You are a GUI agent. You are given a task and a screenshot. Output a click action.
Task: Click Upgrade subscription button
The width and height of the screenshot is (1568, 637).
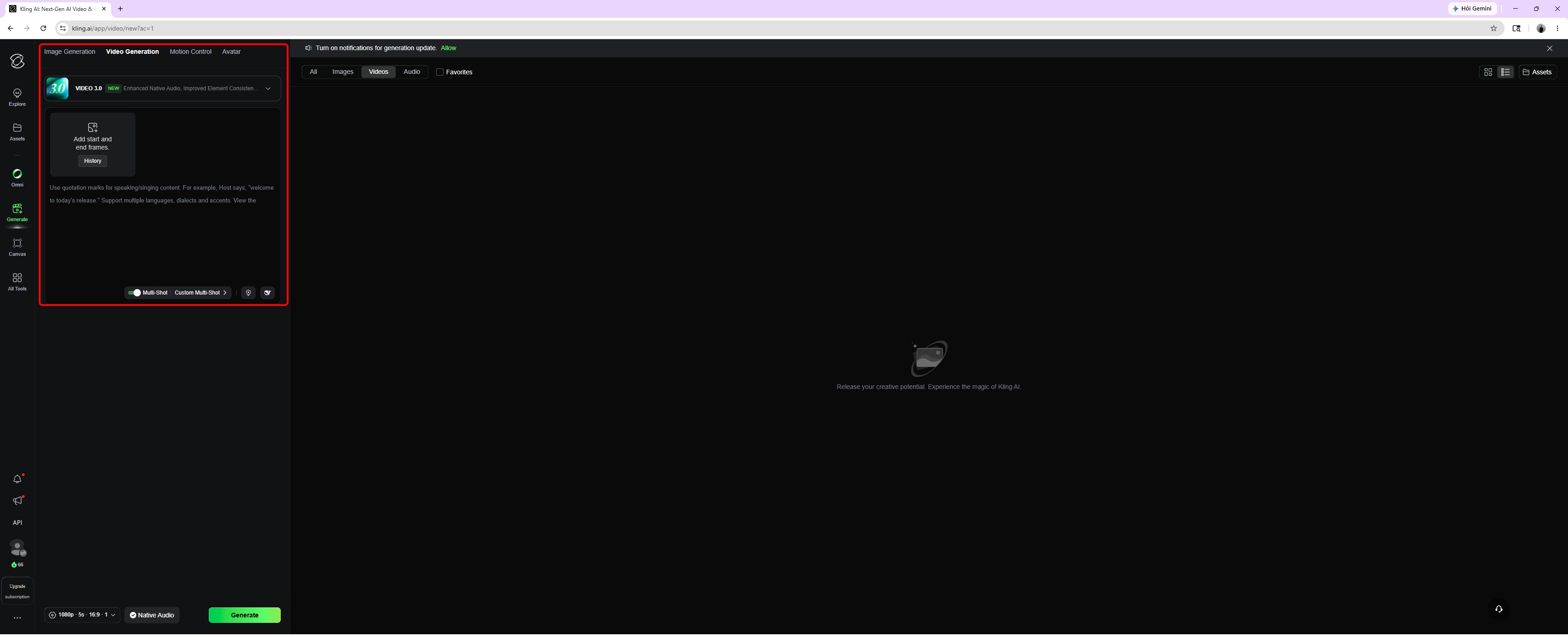(17, 591)
